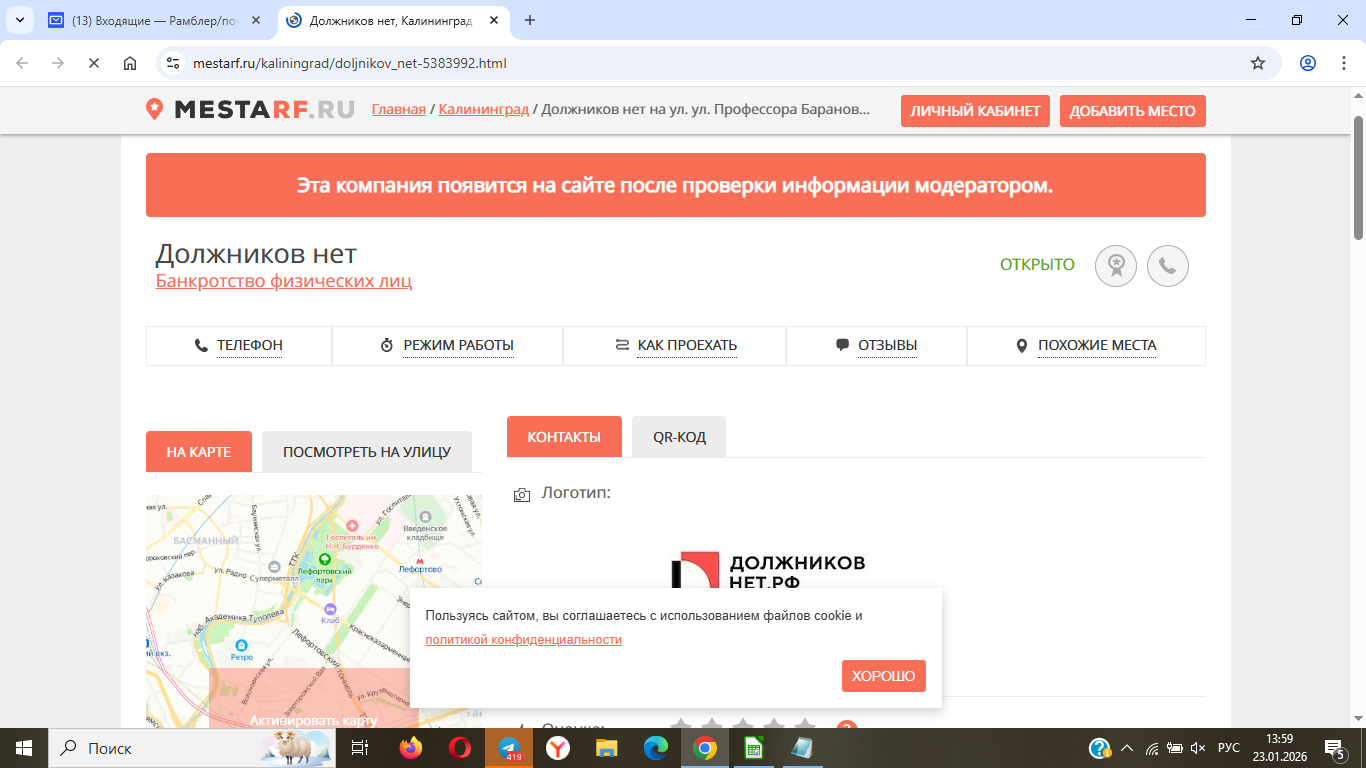Show hidden tray icons chevron
The height and width of the screenshot is (768, 1366).
tap(1127, 748)
